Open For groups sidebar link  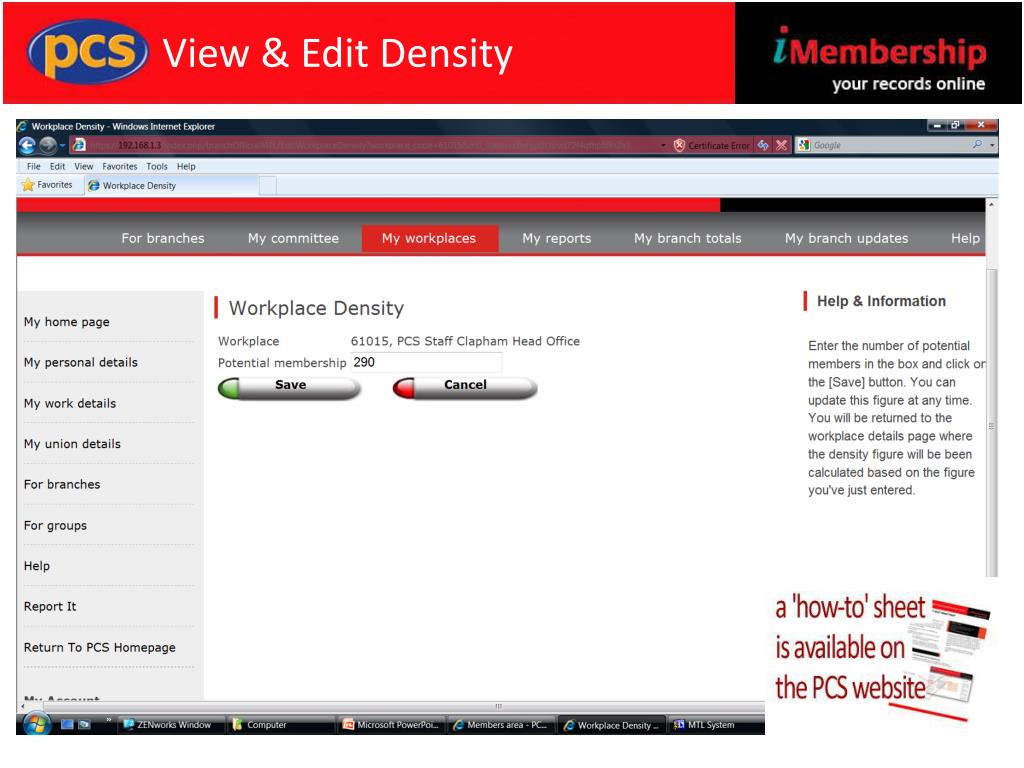pyautogui.click(x=55, y=526)
